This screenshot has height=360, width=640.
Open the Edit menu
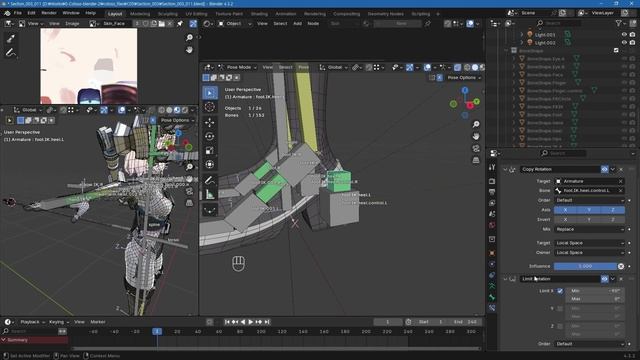pos(31,13)
